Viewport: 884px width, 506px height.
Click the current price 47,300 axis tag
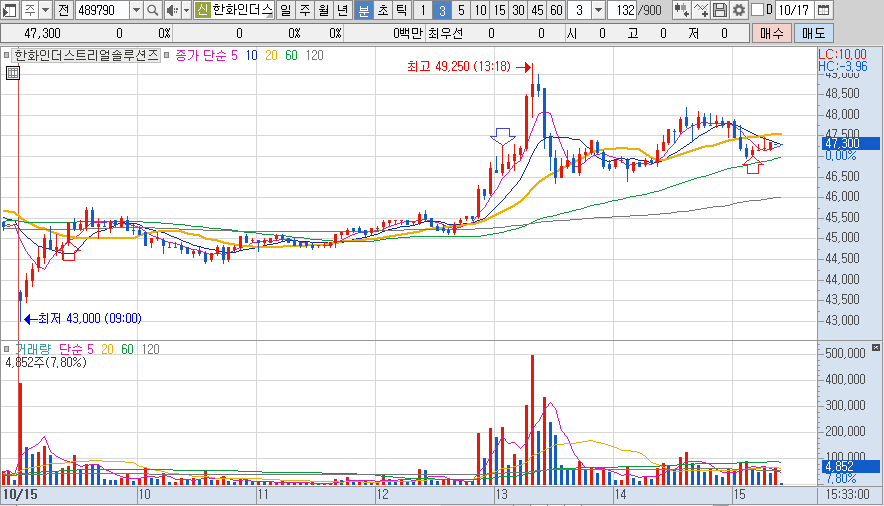pyautogui.click(x=850, y=144)
